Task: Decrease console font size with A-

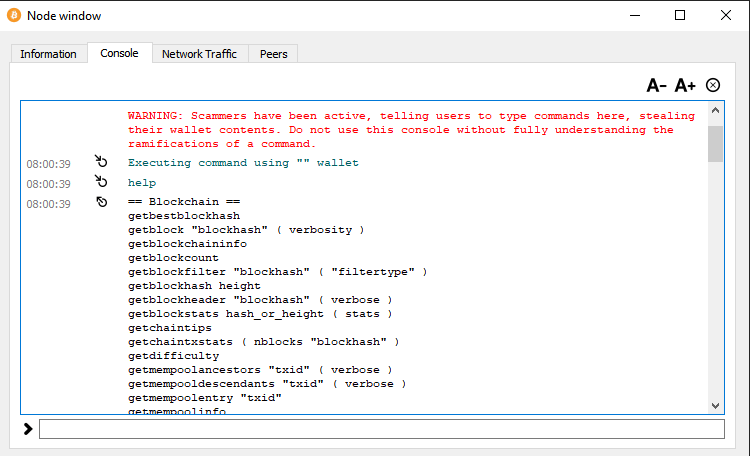Action: coord(656,85)
